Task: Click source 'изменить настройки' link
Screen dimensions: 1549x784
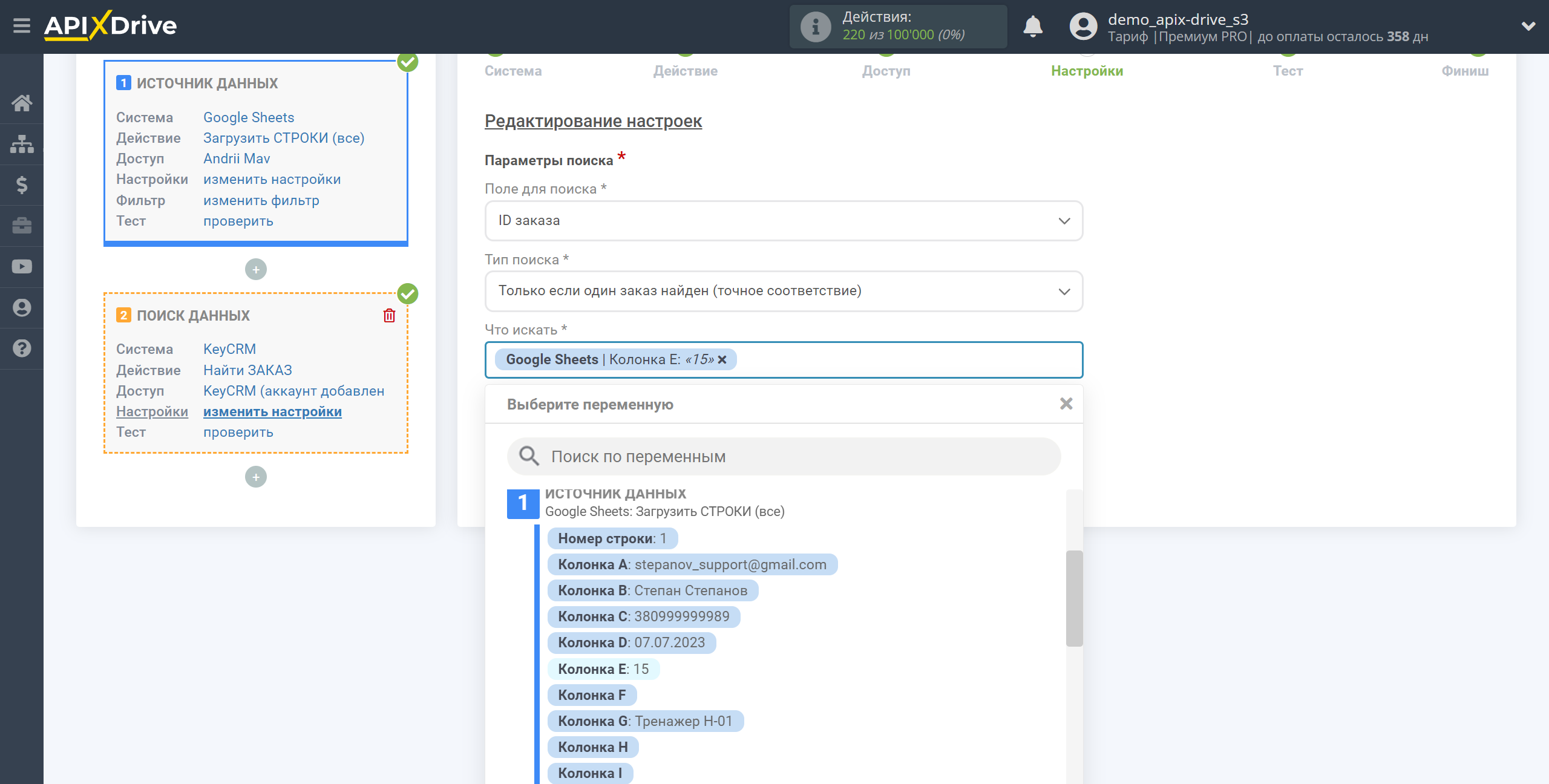Action: 272,180
